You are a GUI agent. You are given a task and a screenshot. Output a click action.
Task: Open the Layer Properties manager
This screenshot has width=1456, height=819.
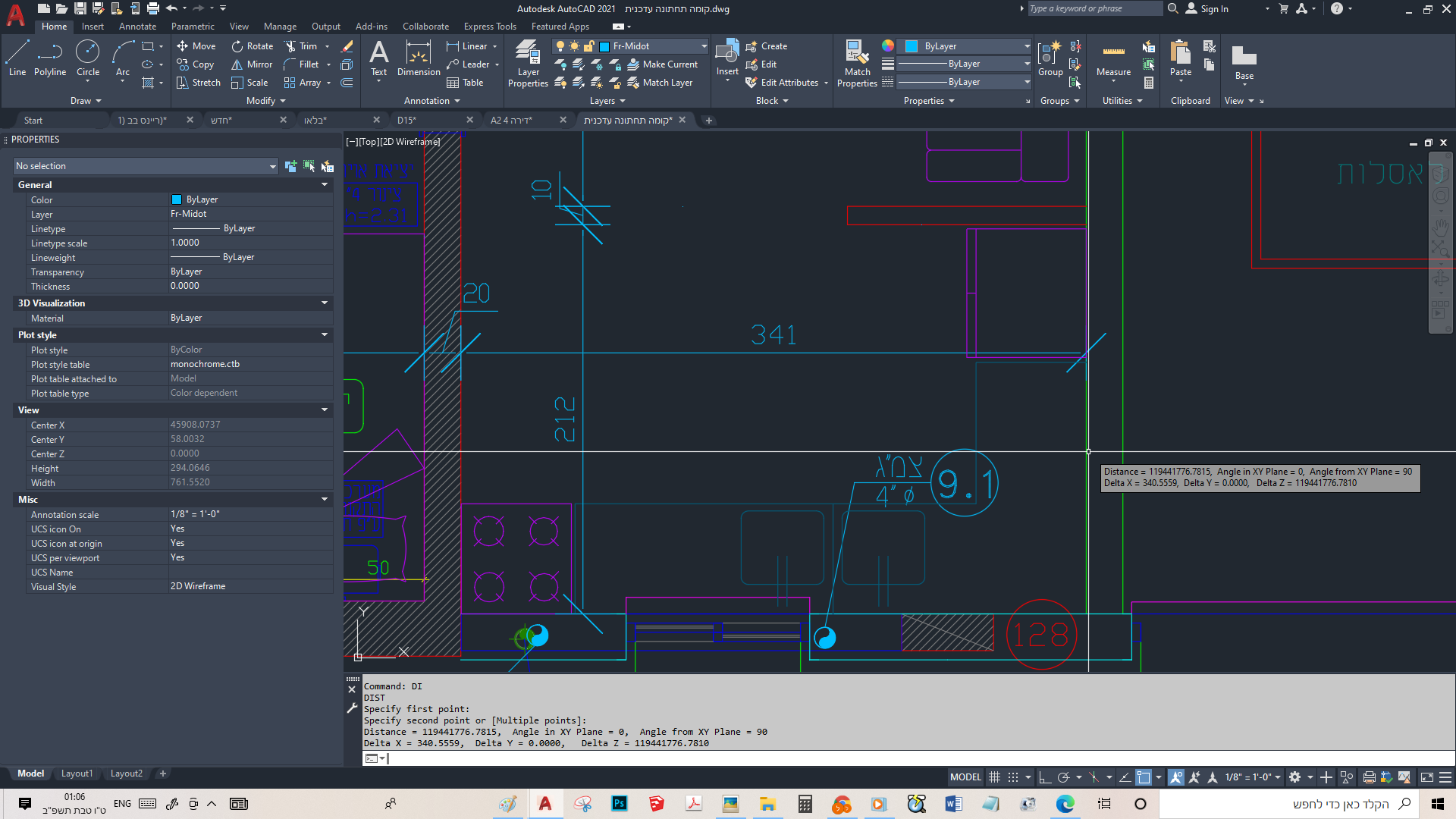pos(528,64)
